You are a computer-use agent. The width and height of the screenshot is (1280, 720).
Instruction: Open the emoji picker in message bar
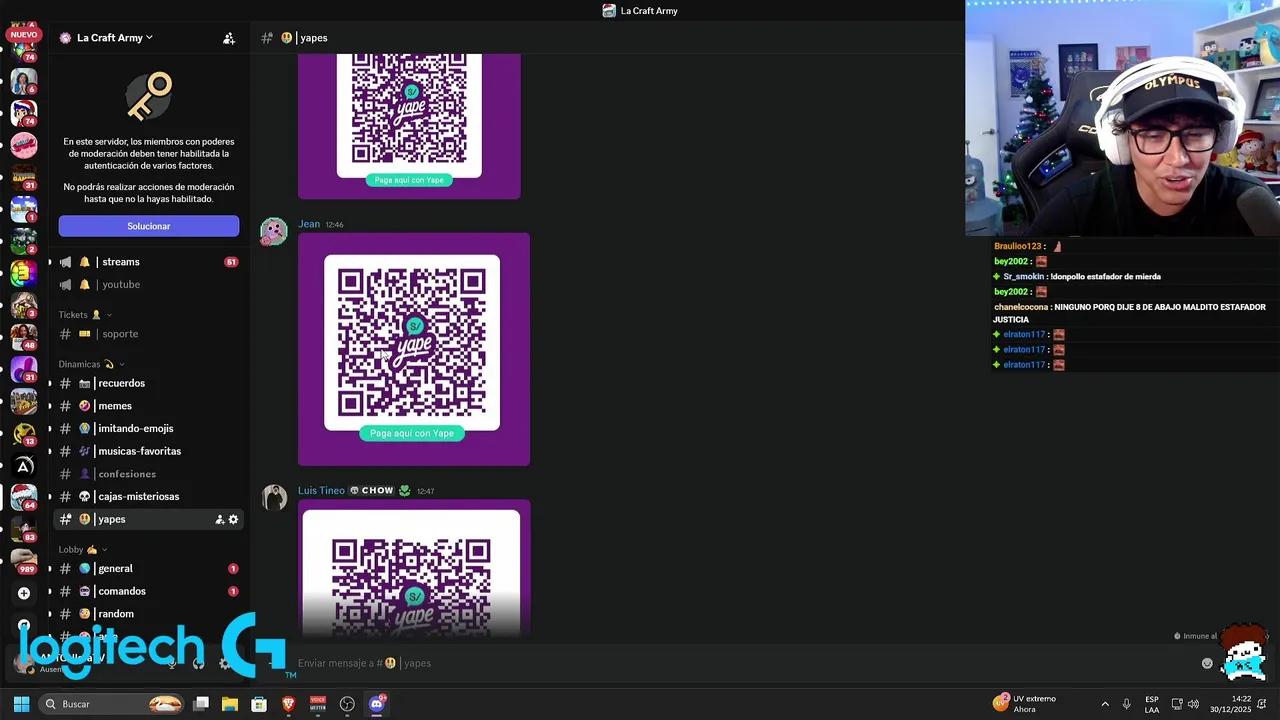point(1207,663)
